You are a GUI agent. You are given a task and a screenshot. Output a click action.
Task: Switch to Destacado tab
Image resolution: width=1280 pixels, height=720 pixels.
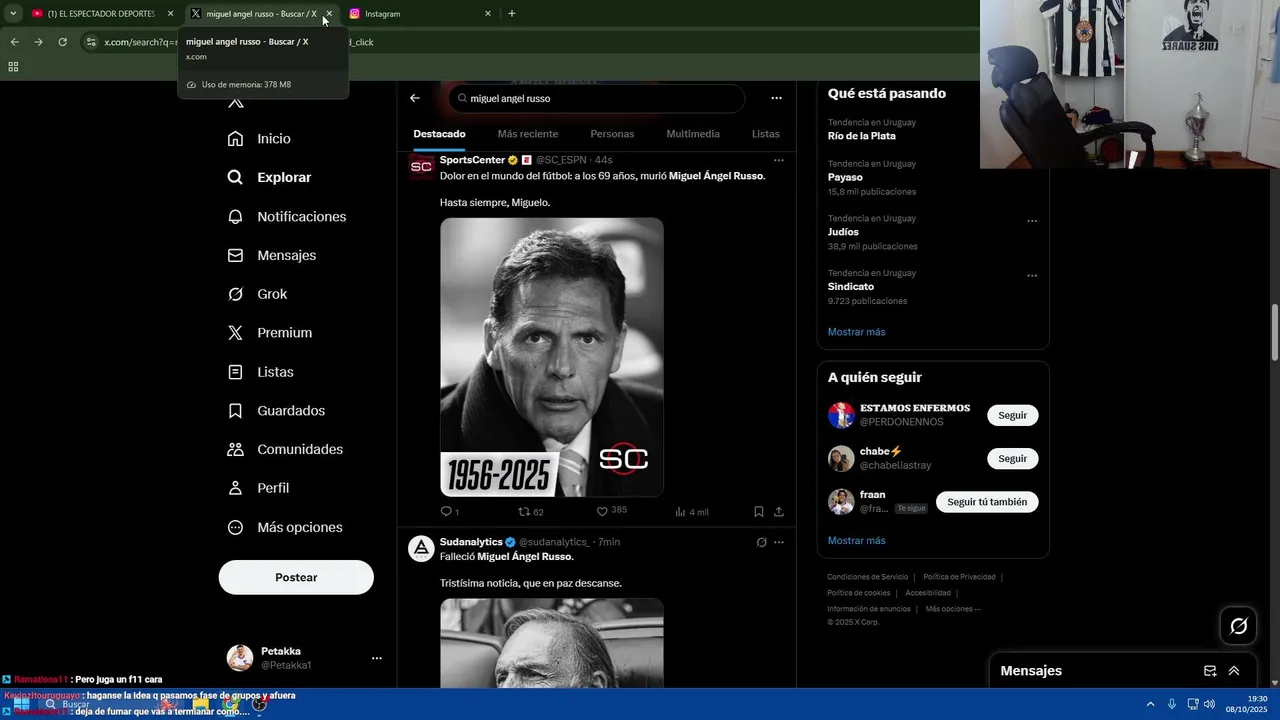point(439,134)
